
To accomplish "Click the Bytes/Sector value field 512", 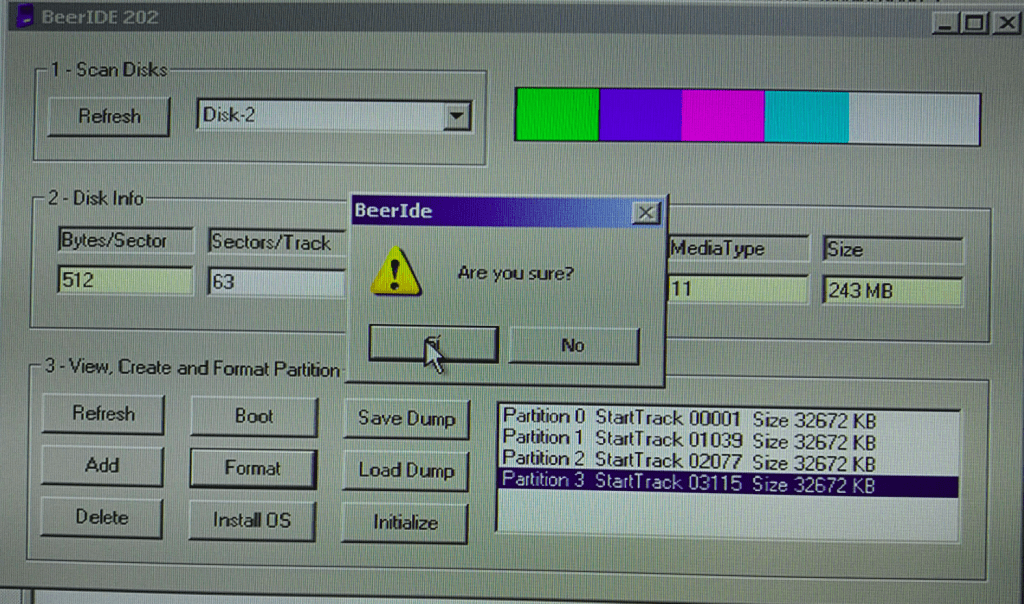I will 124,281.
